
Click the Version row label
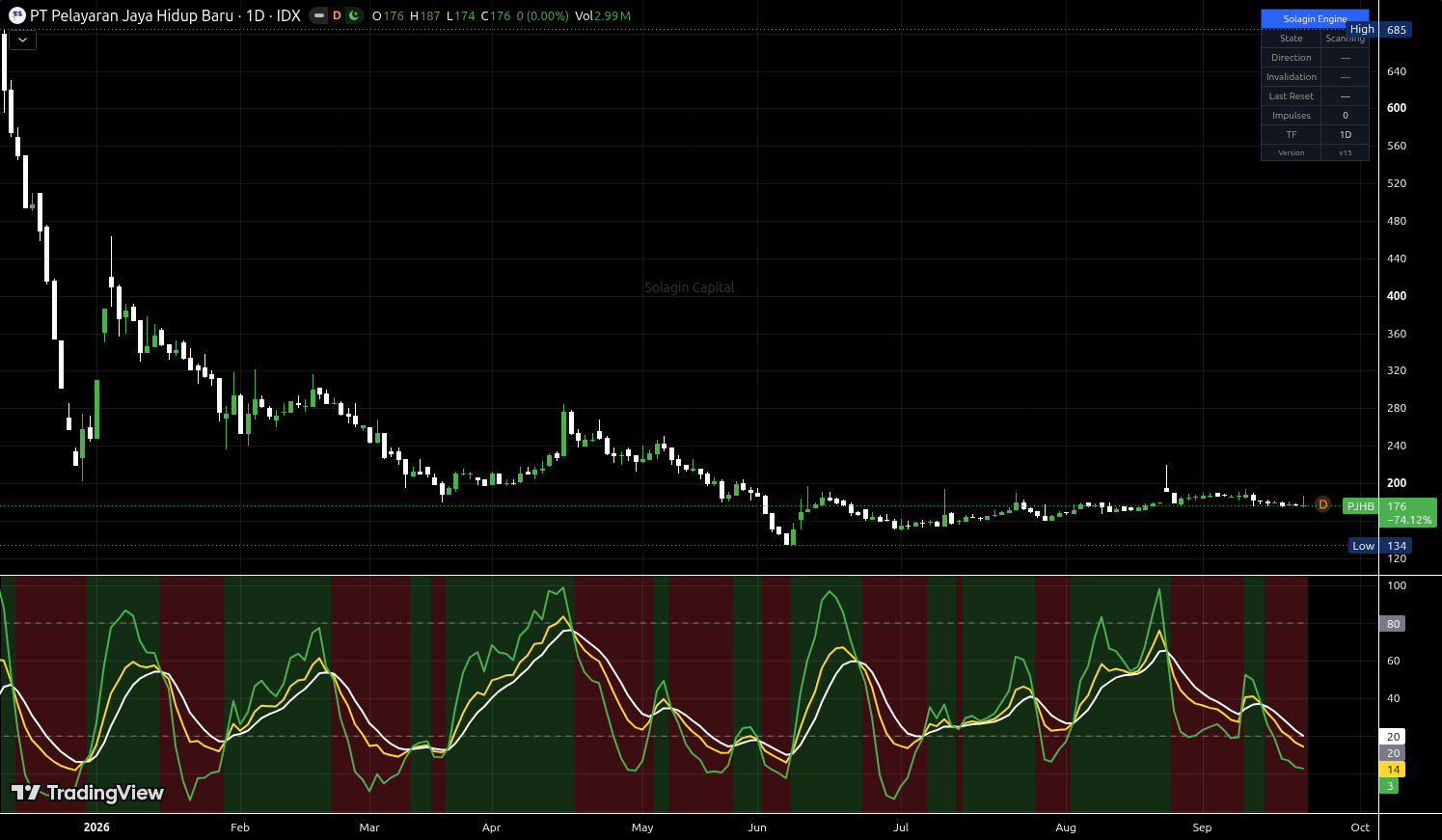[1291, 152]
